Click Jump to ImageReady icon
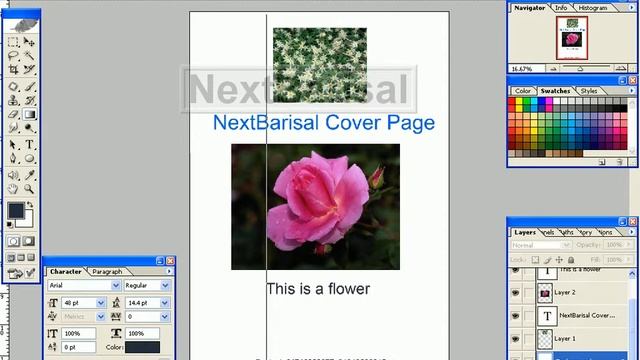This screenshot has height=360, width=640. pyautogui.click(x=14, y=273)
